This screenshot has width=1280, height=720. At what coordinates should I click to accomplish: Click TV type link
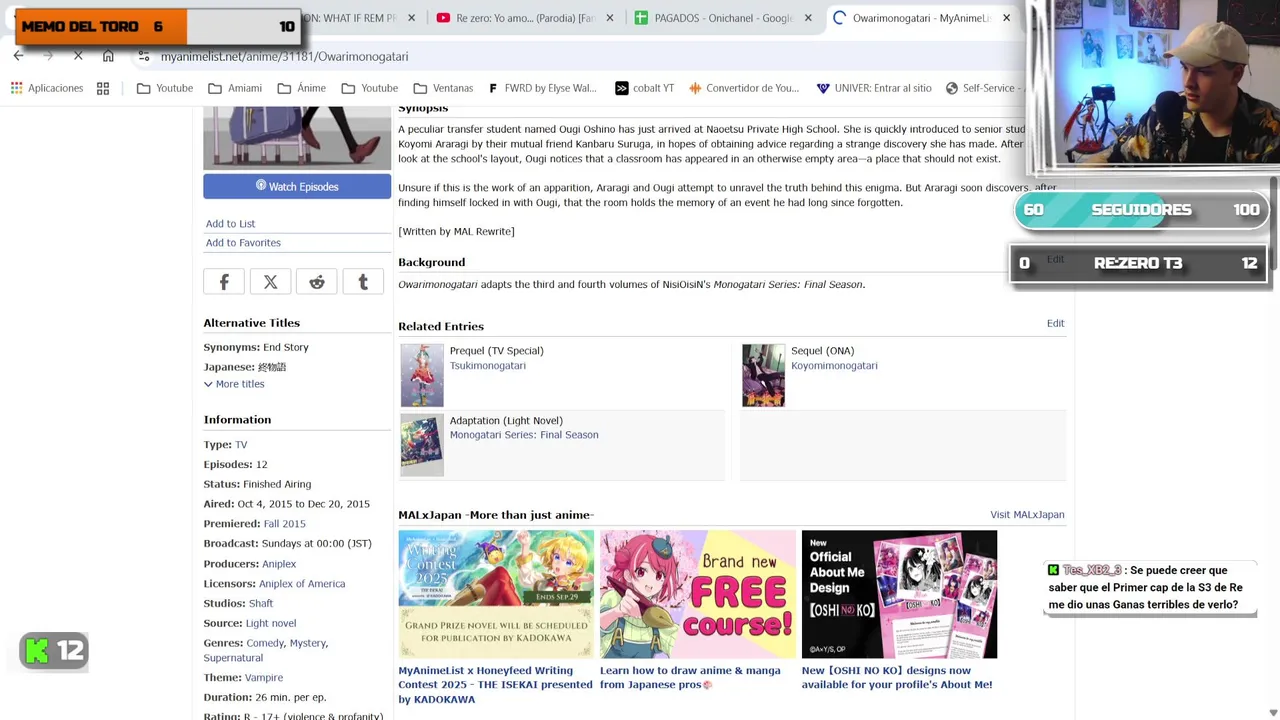click(241, 445)
